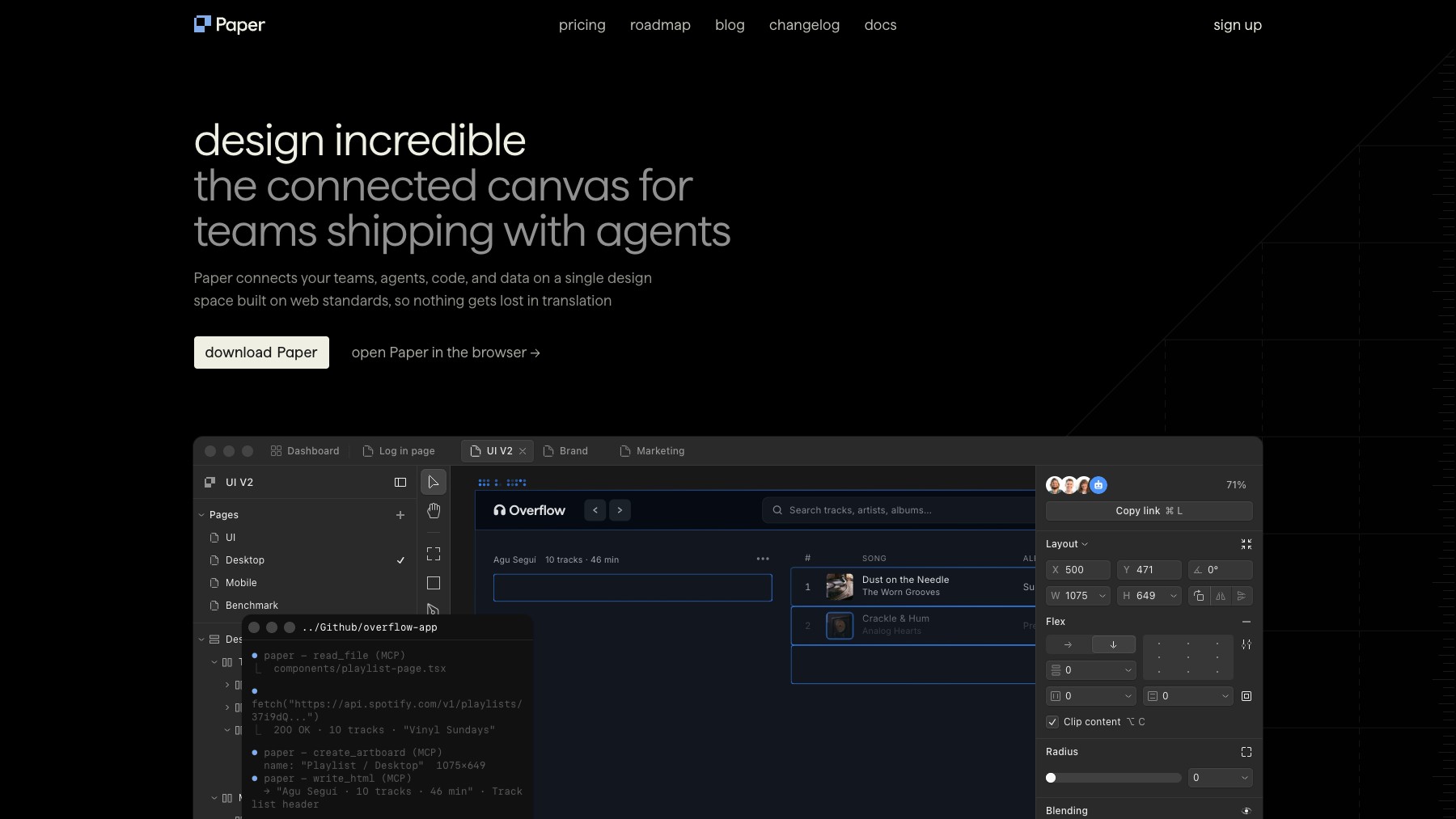Viewport: 1456px width, 819px height.
Task: Add a new page with plus icon
Action: point(400,515)
